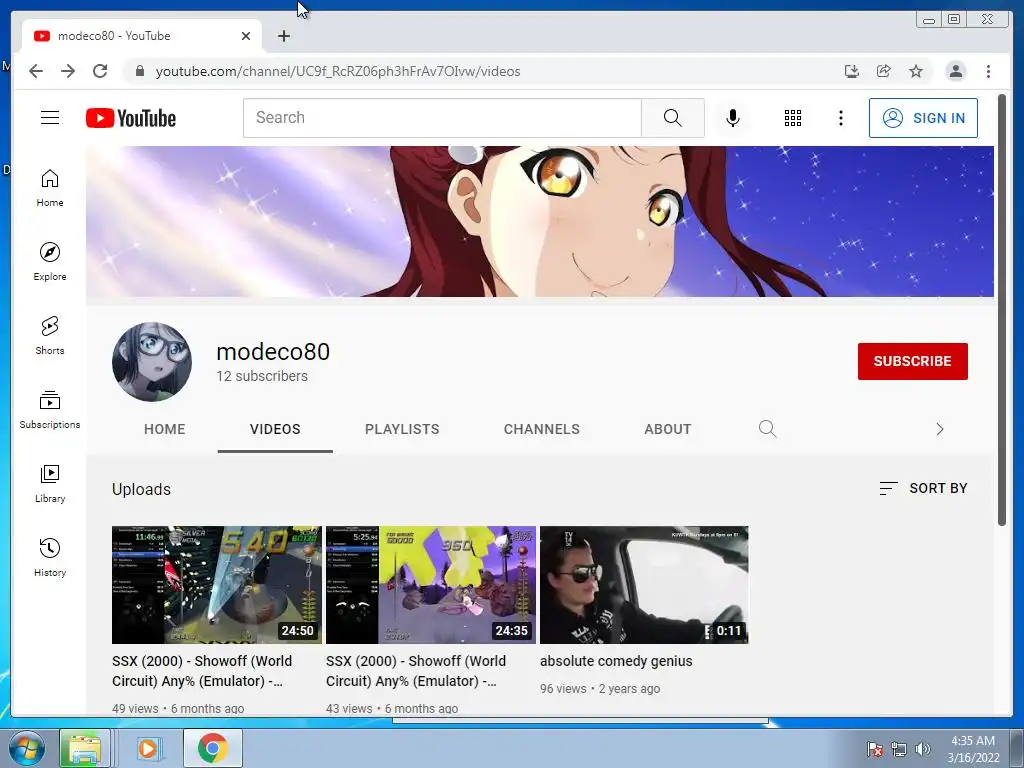1024x768 pixels.
Task: Open the 24:50 SSX video thumbnail
Action: tap(217, 584)
